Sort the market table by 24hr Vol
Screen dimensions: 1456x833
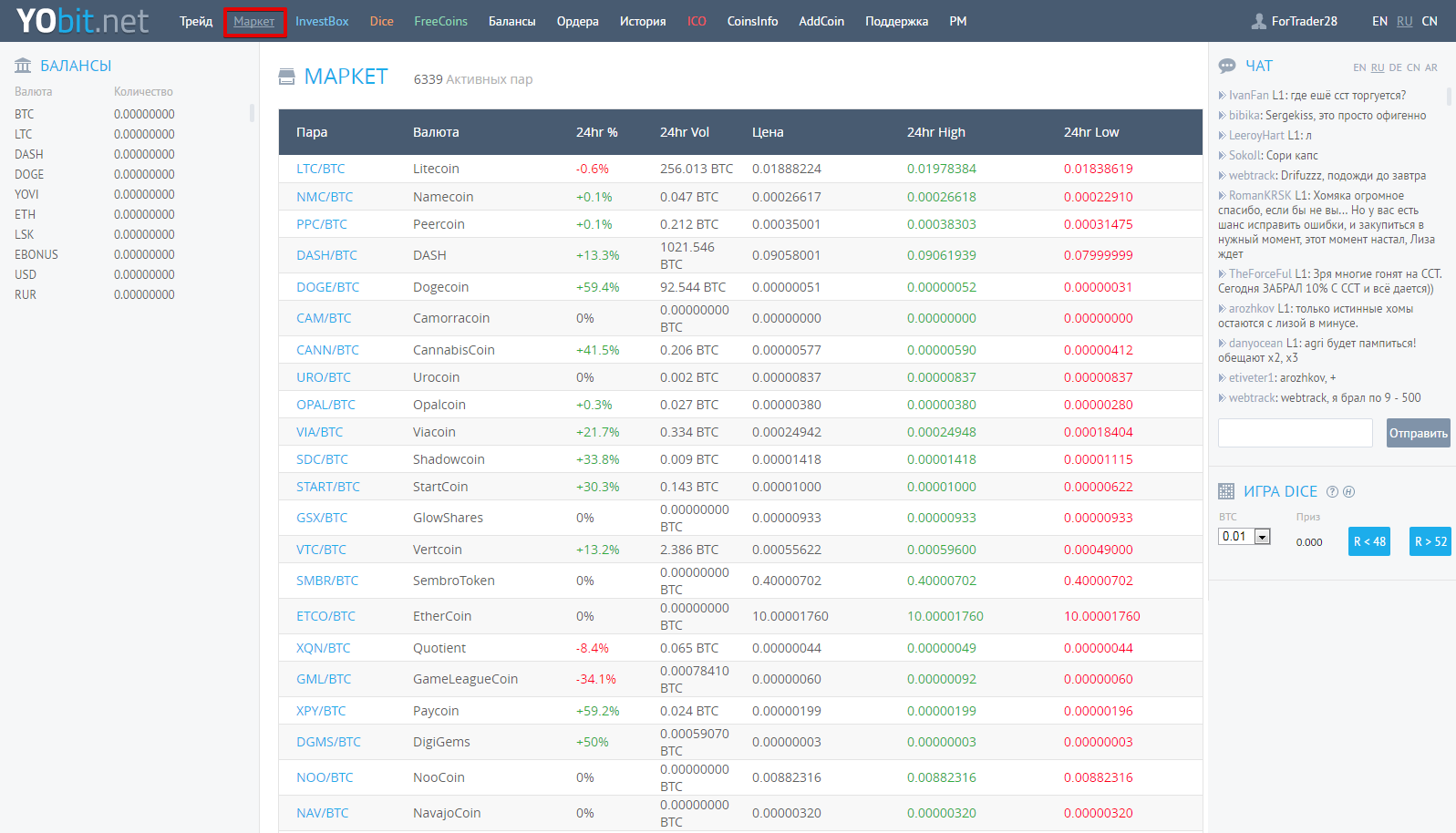coord(685,132)
